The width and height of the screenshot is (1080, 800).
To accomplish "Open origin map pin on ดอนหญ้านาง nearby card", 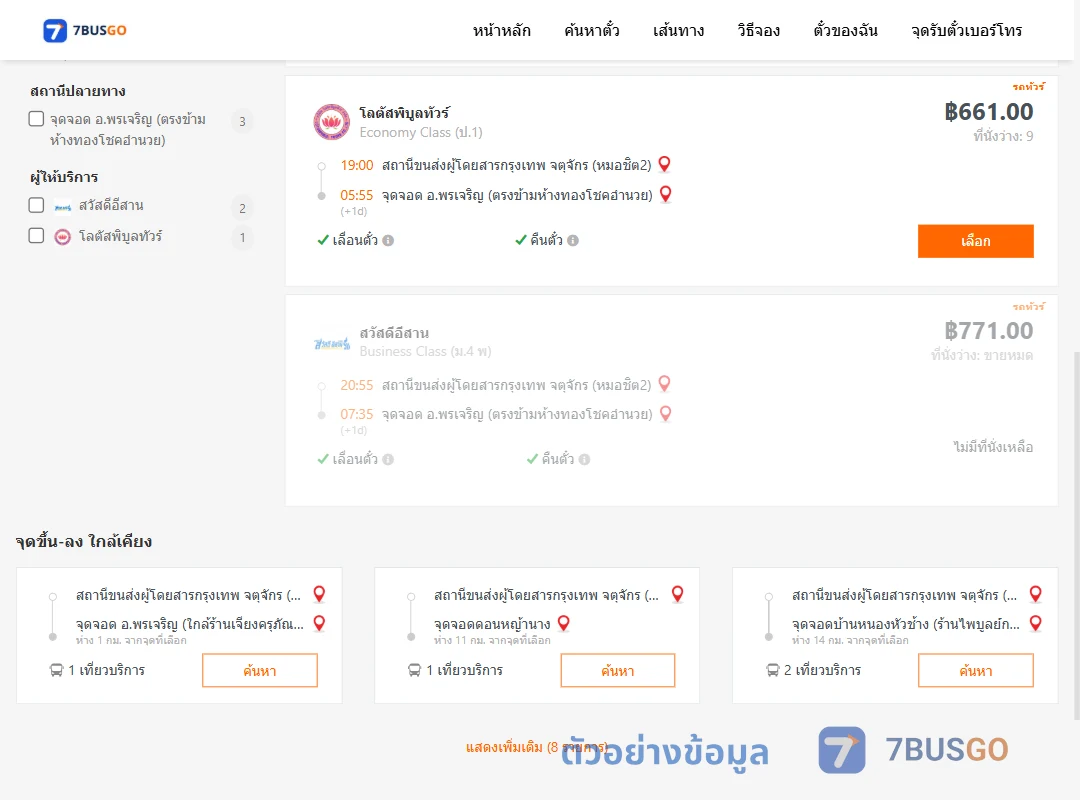I will pos(678,593).
